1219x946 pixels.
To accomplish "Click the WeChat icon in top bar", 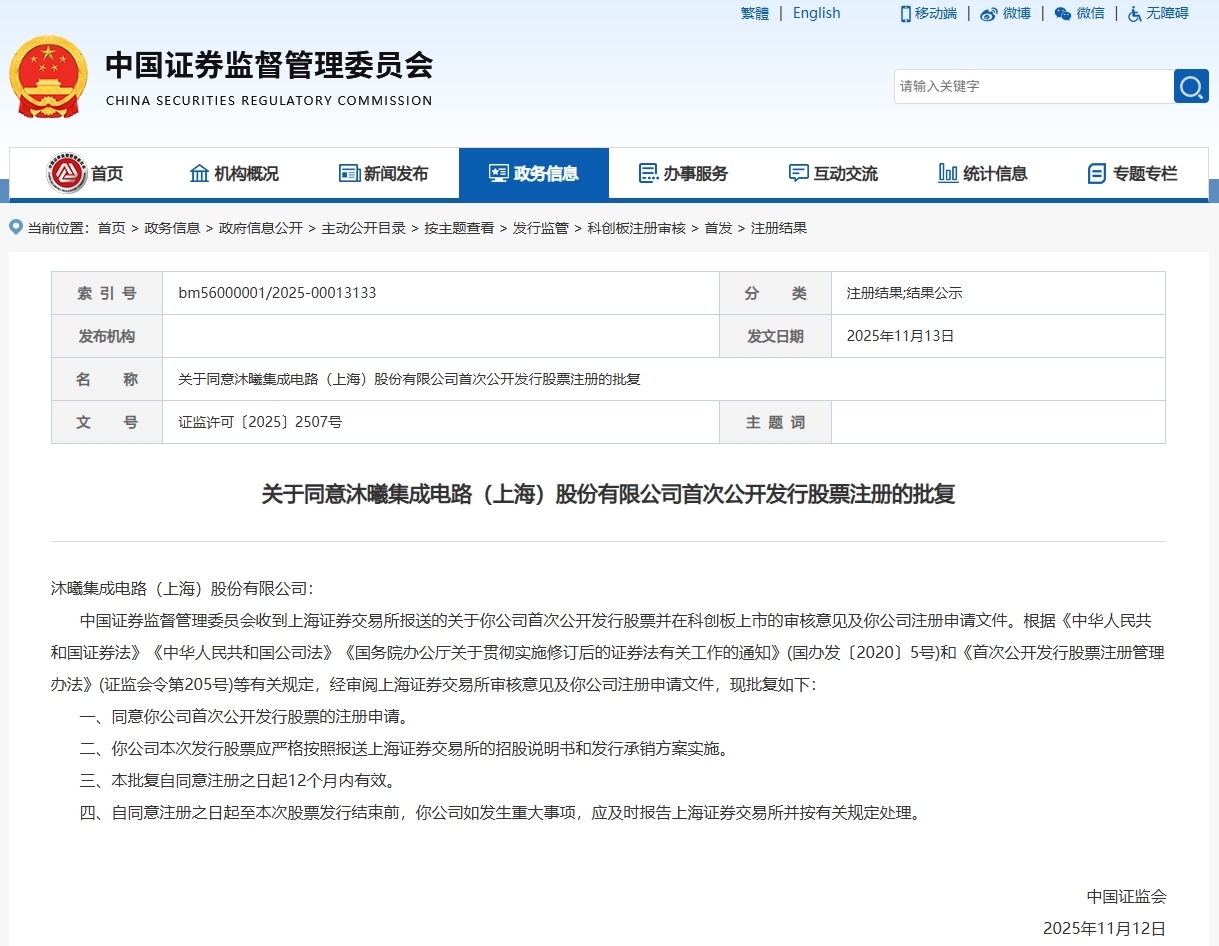I will coord(1063,14).
